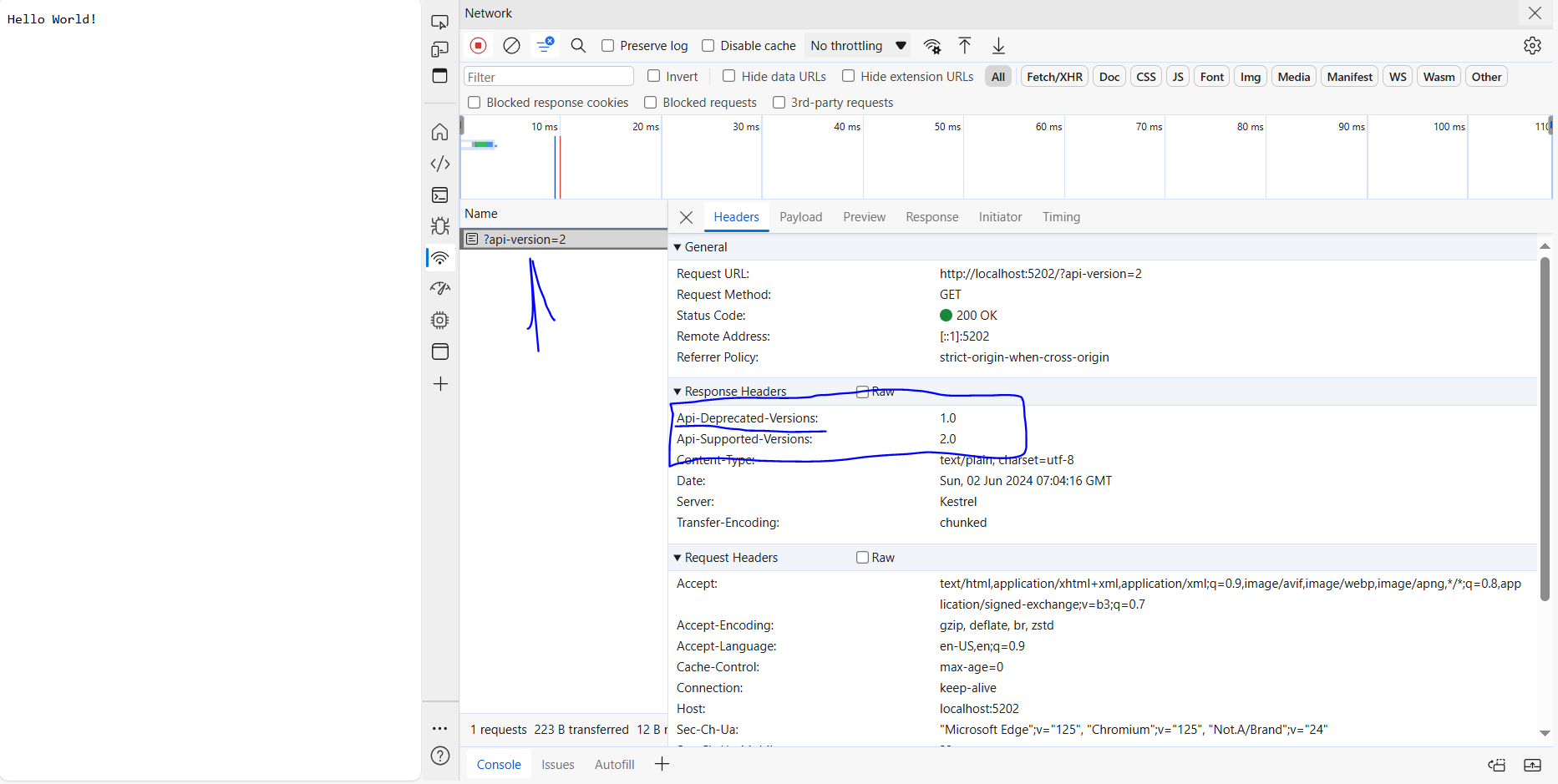Open the Preview tab
The image size is (1558, 784).
pos(864,217)
